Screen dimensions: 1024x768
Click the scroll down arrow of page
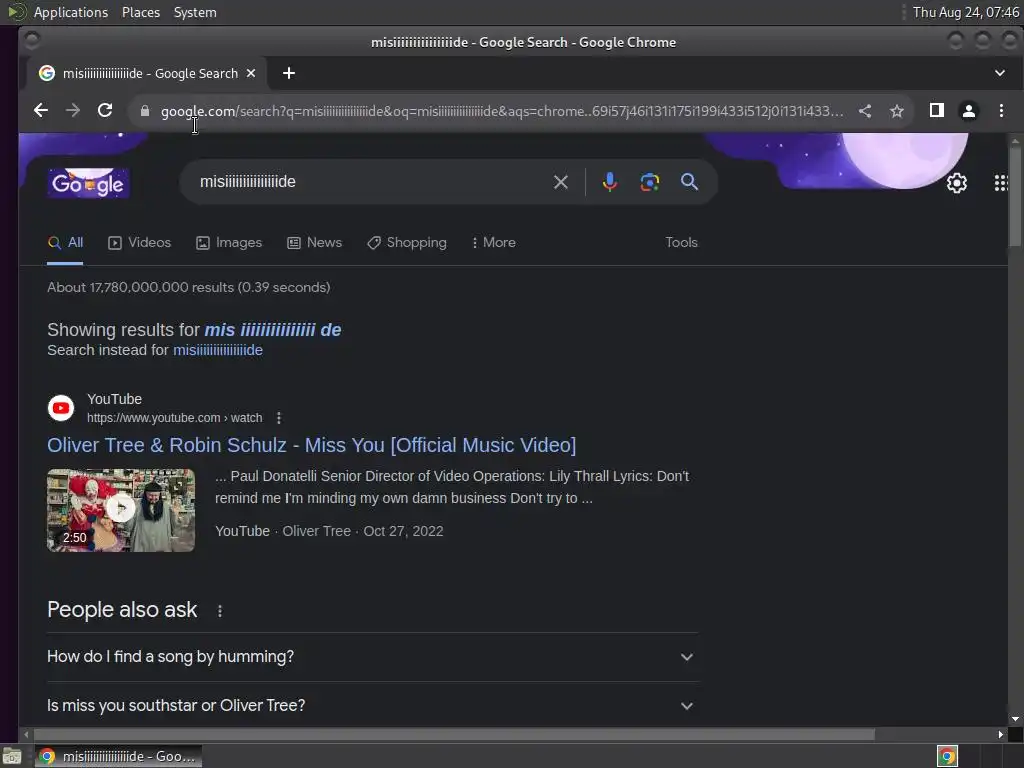1015,719
